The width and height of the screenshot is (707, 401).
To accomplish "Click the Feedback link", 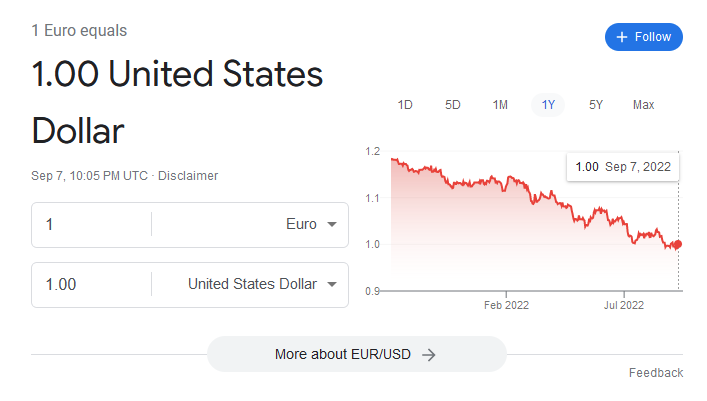I will 655,373.
